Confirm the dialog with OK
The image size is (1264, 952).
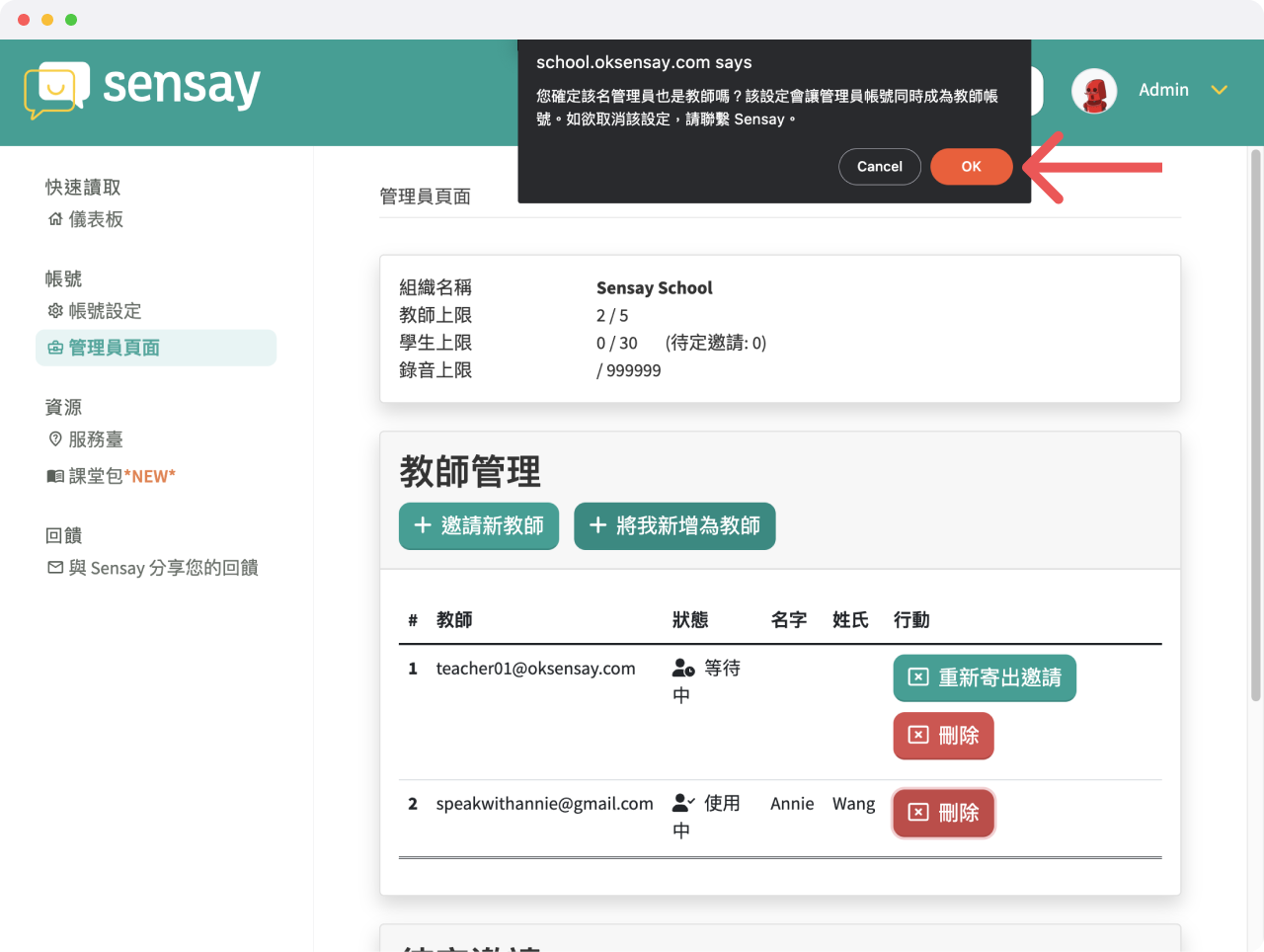point(972,167)
